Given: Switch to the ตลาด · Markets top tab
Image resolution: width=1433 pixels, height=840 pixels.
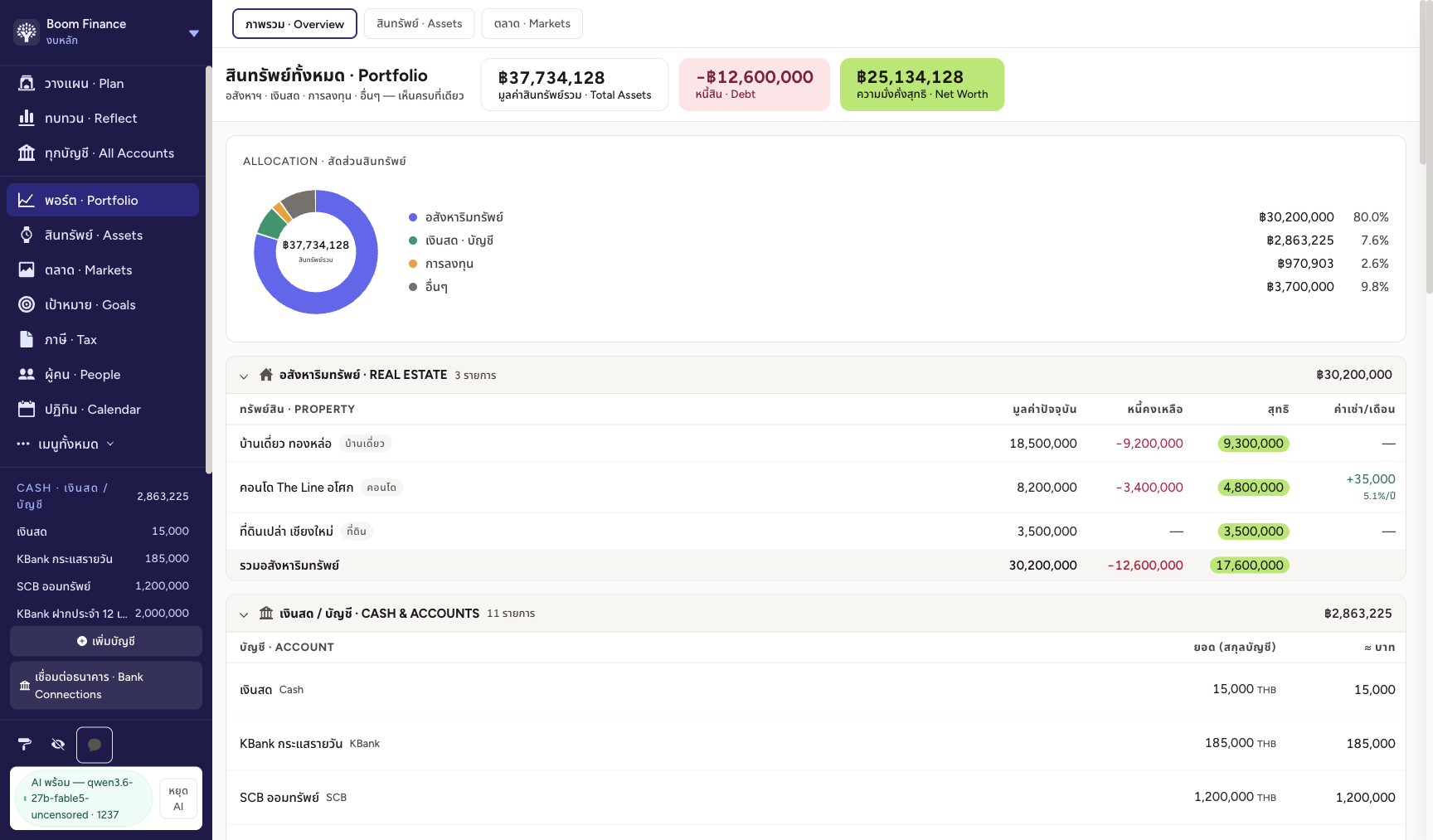Looking at the screenshot, I should pyautogui.click(x=532, y=23).
